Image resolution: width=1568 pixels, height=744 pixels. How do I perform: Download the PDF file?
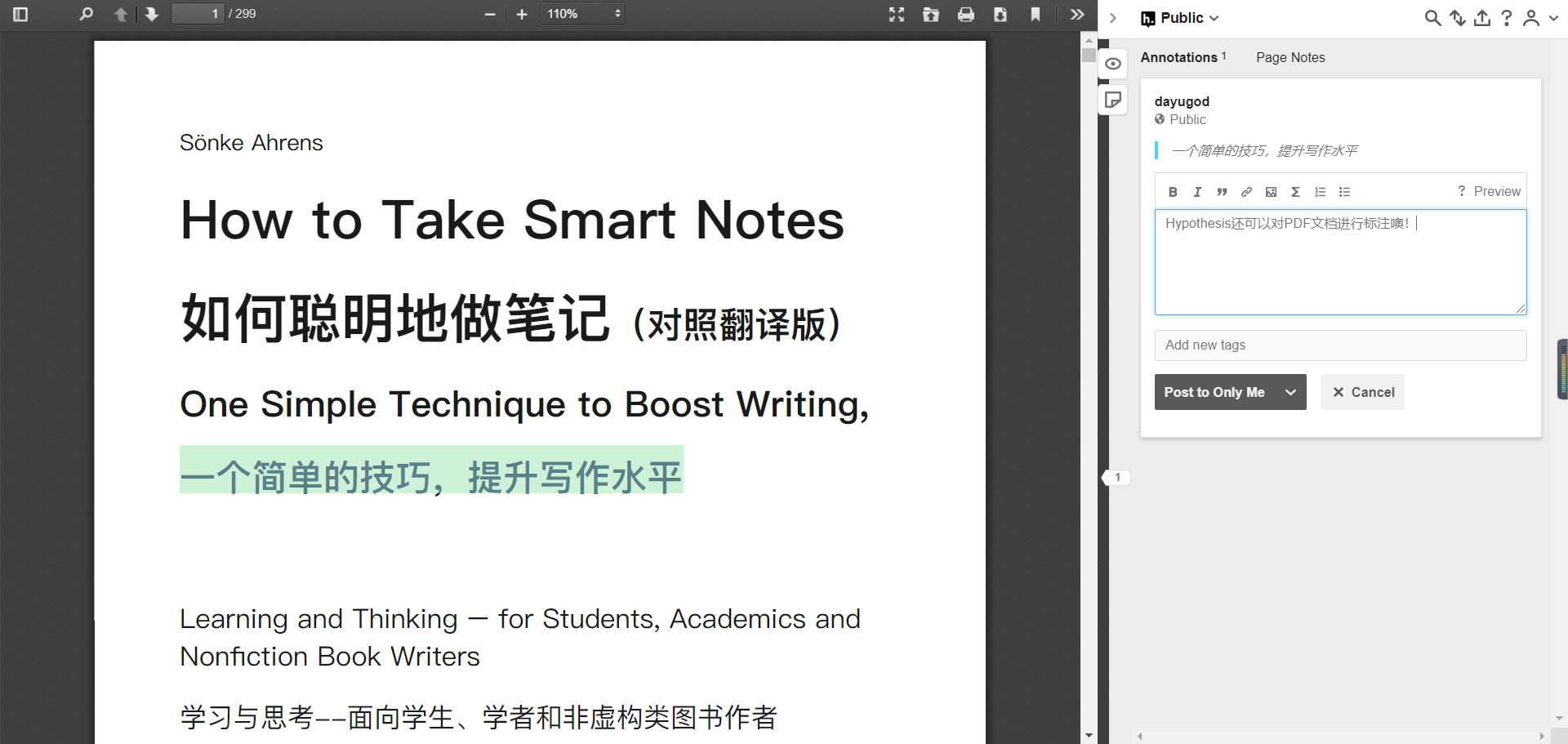point(1000,14)
